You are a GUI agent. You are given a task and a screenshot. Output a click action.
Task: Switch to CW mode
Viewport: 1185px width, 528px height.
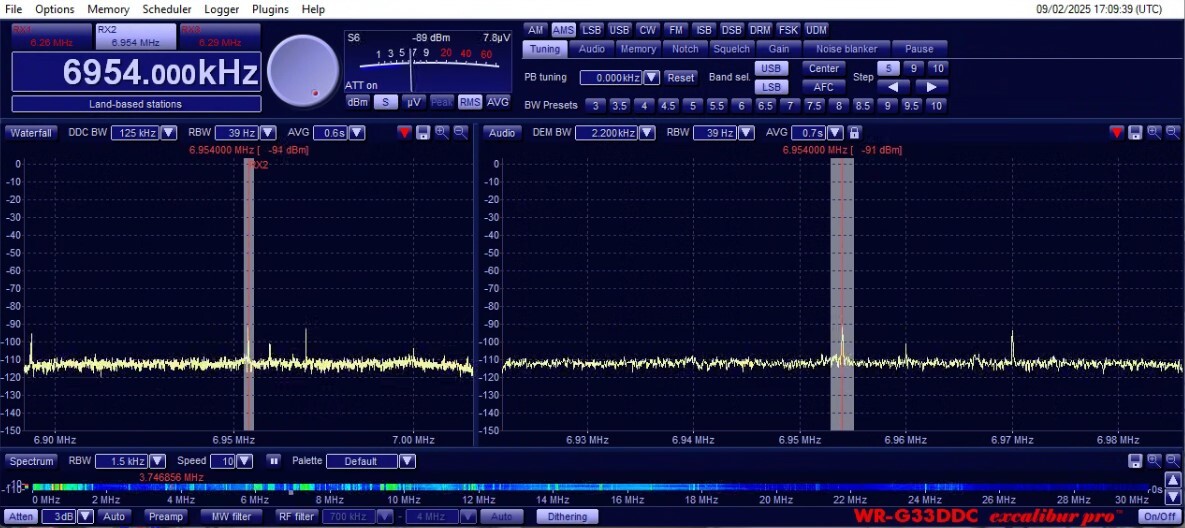pyautogui.click(x=648, y=30)
